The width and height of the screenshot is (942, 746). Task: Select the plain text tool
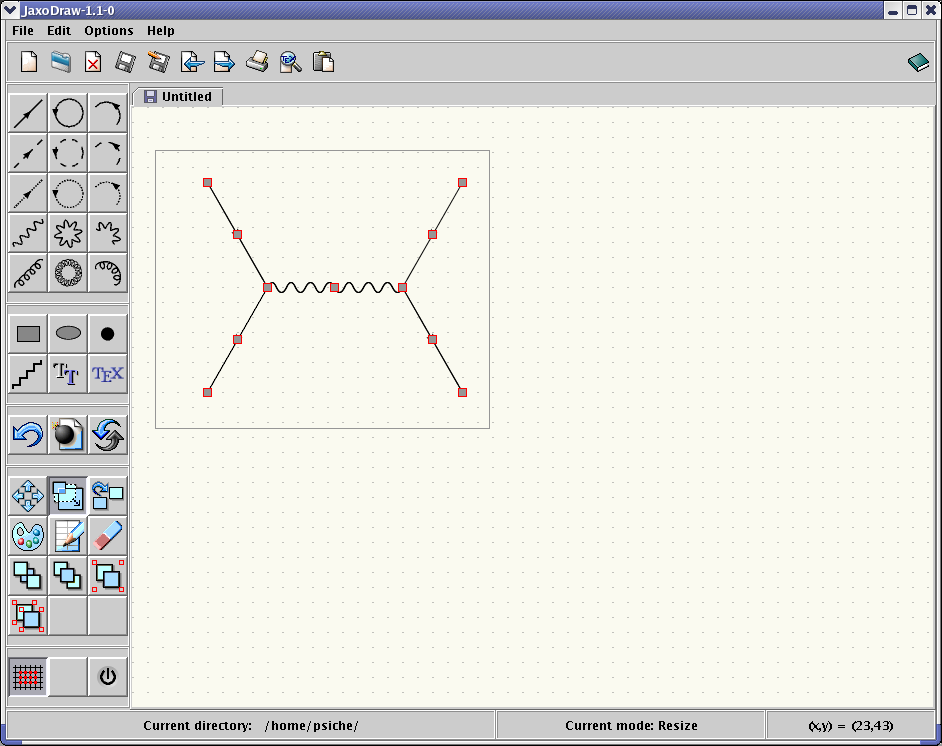pos(68,374)
